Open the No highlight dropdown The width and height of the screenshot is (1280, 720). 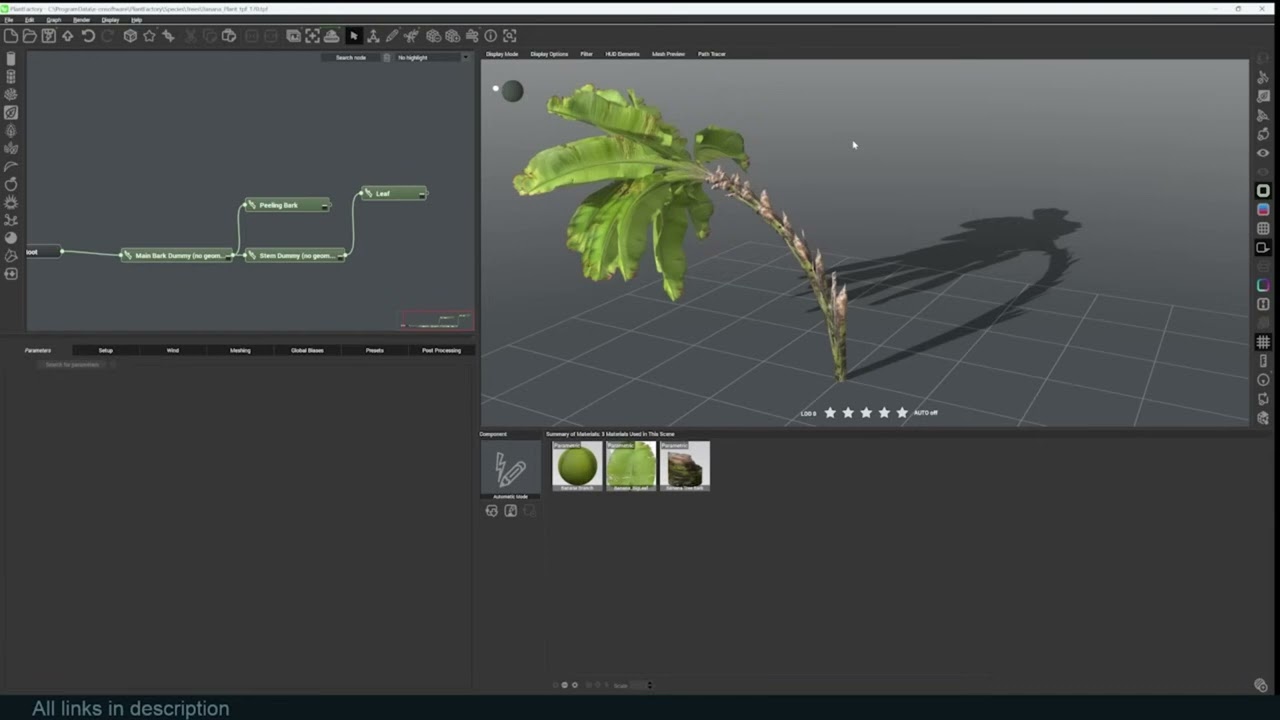432,58
